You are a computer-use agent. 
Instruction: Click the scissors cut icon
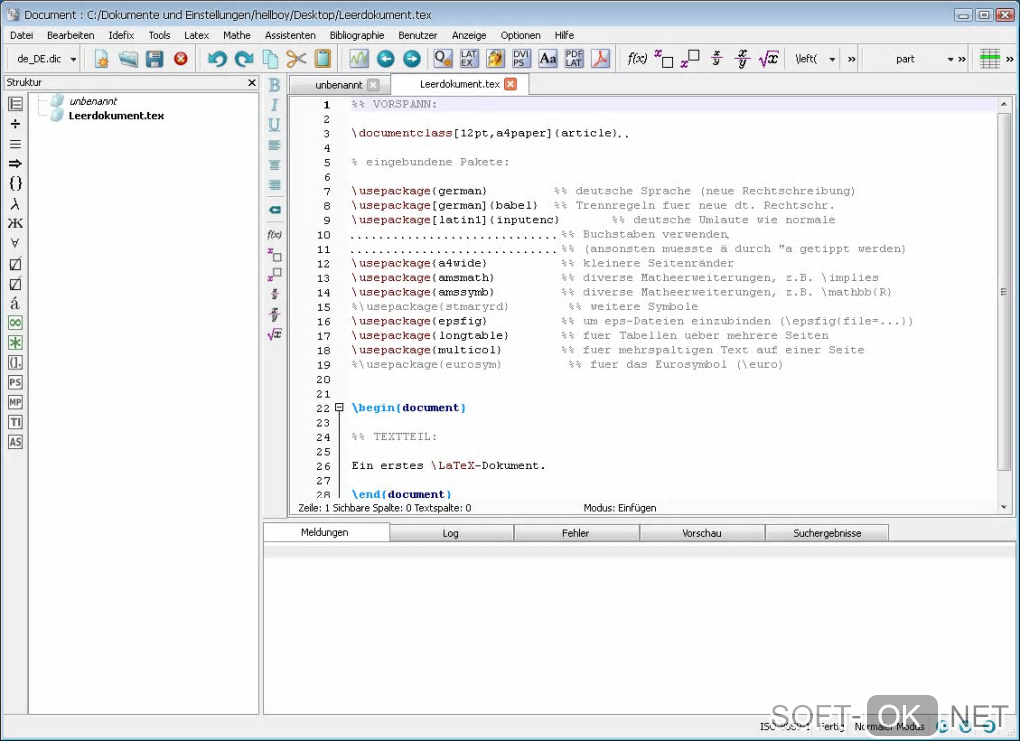(x=296, y=59)
